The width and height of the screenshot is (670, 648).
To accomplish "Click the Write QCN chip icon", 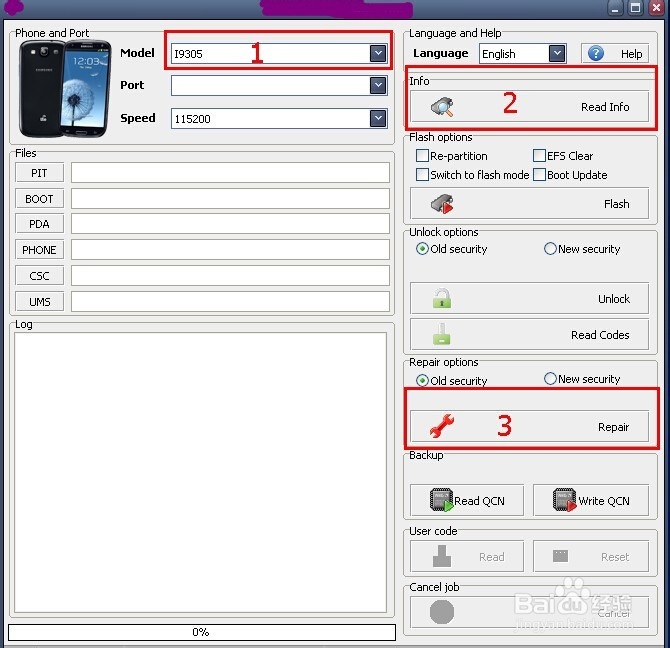I will click(564, 500).
